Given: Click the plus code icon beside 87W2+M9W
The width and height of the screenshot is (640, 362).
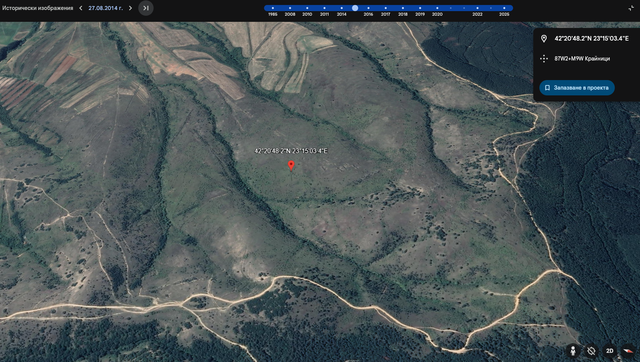Looking at the screenshot, I should click(x=544, y=58).
